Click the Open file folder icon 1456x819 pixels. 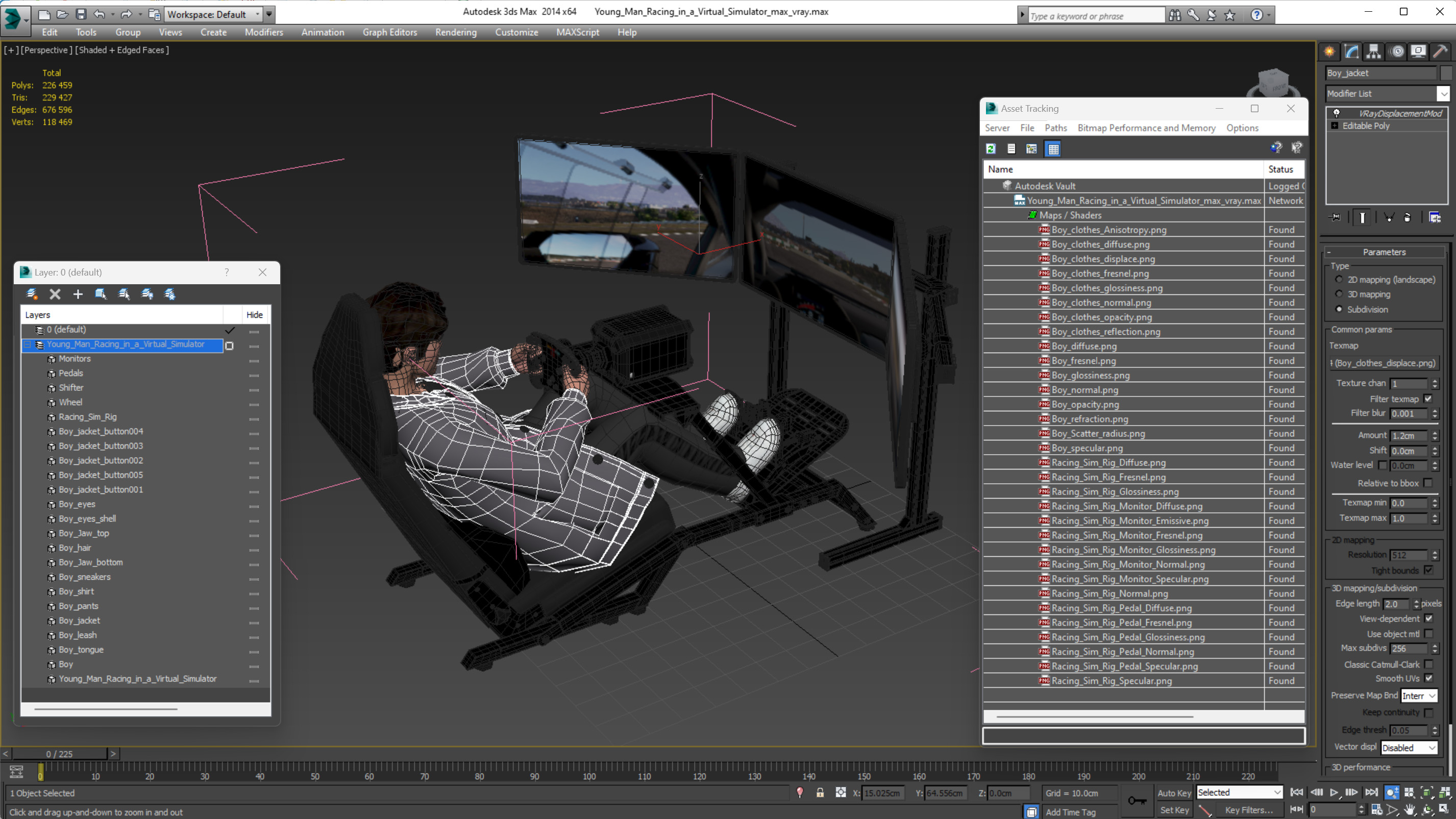click(x=62, y=14)
